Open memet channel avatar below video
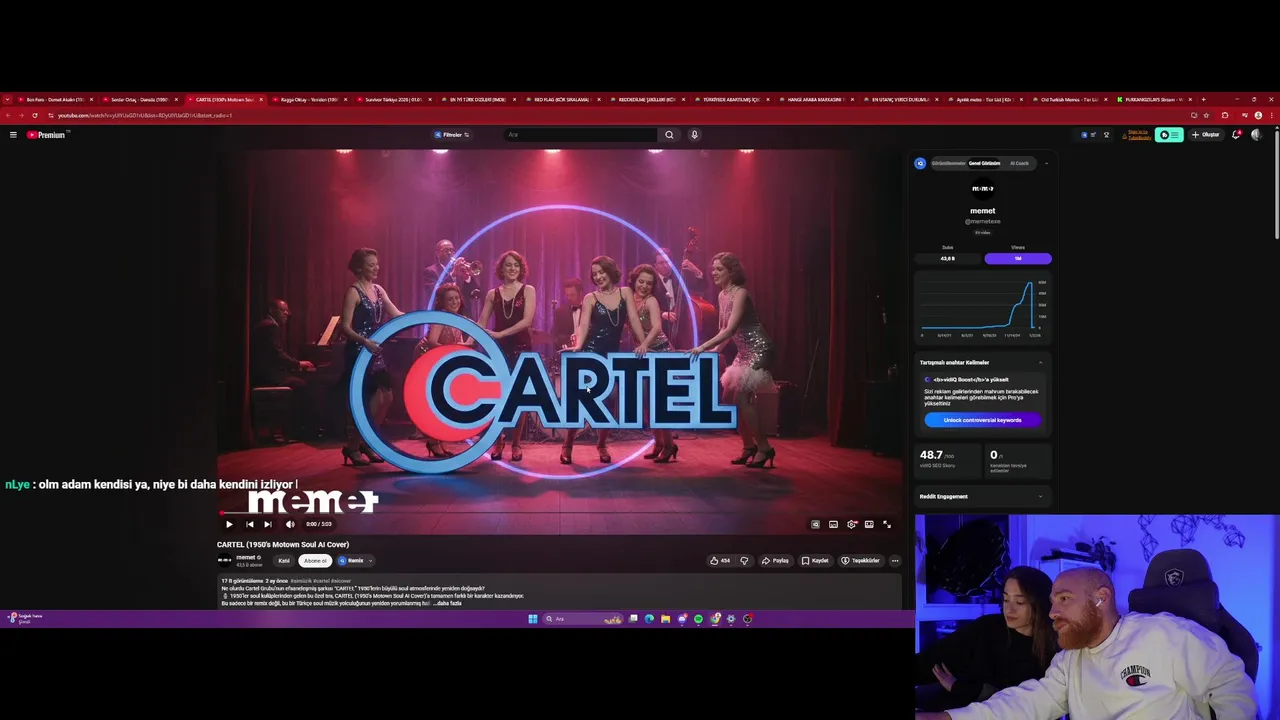This screenshot has height=720, width=1280. [x=225, y=560]
